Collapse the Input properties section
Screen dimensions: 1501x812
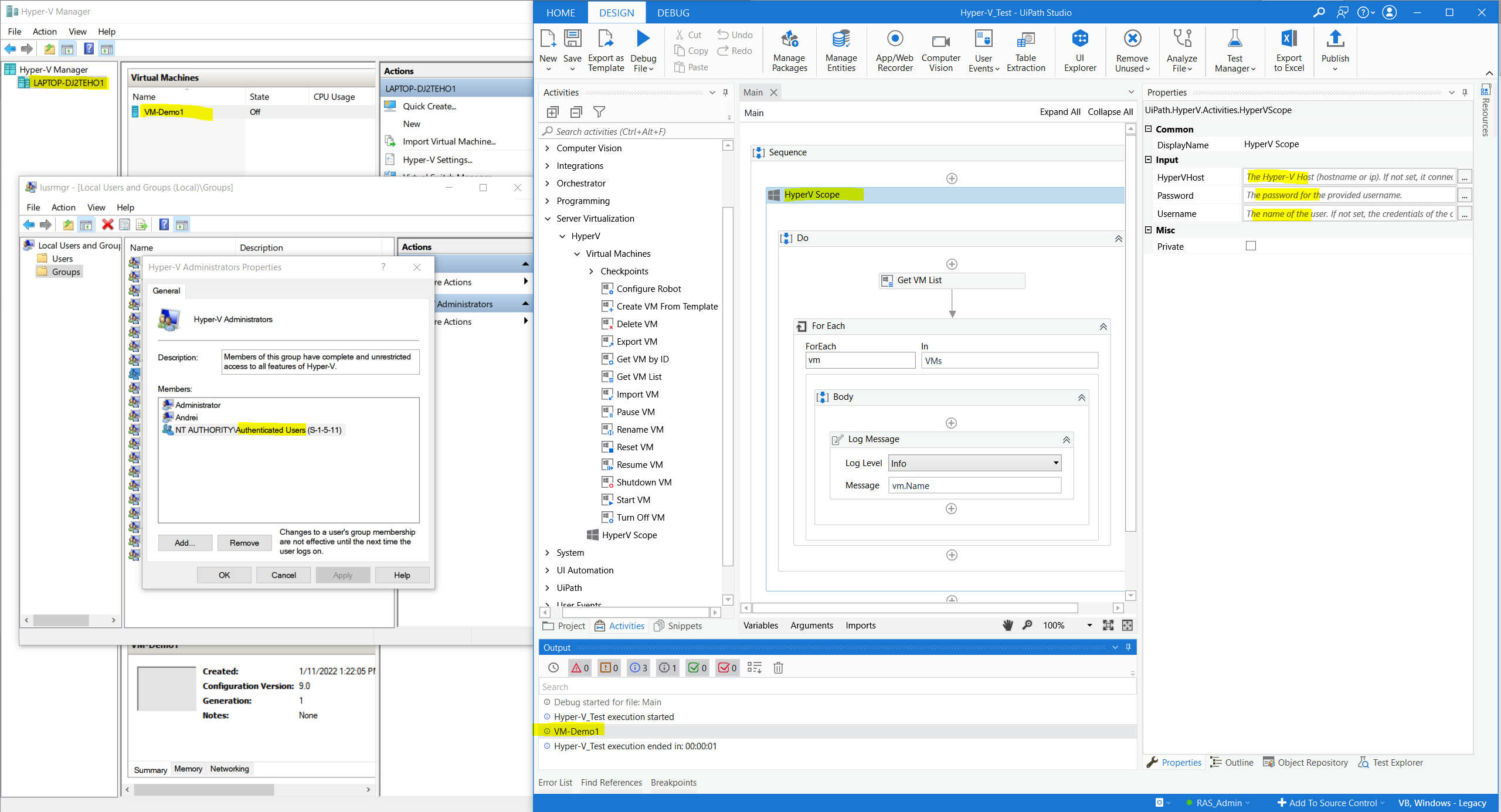[x=1149, y=159]
